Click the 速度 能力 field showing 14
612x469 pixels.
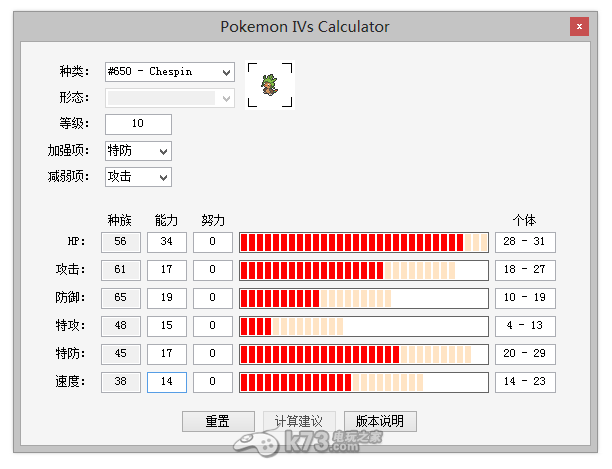[167, 382]
